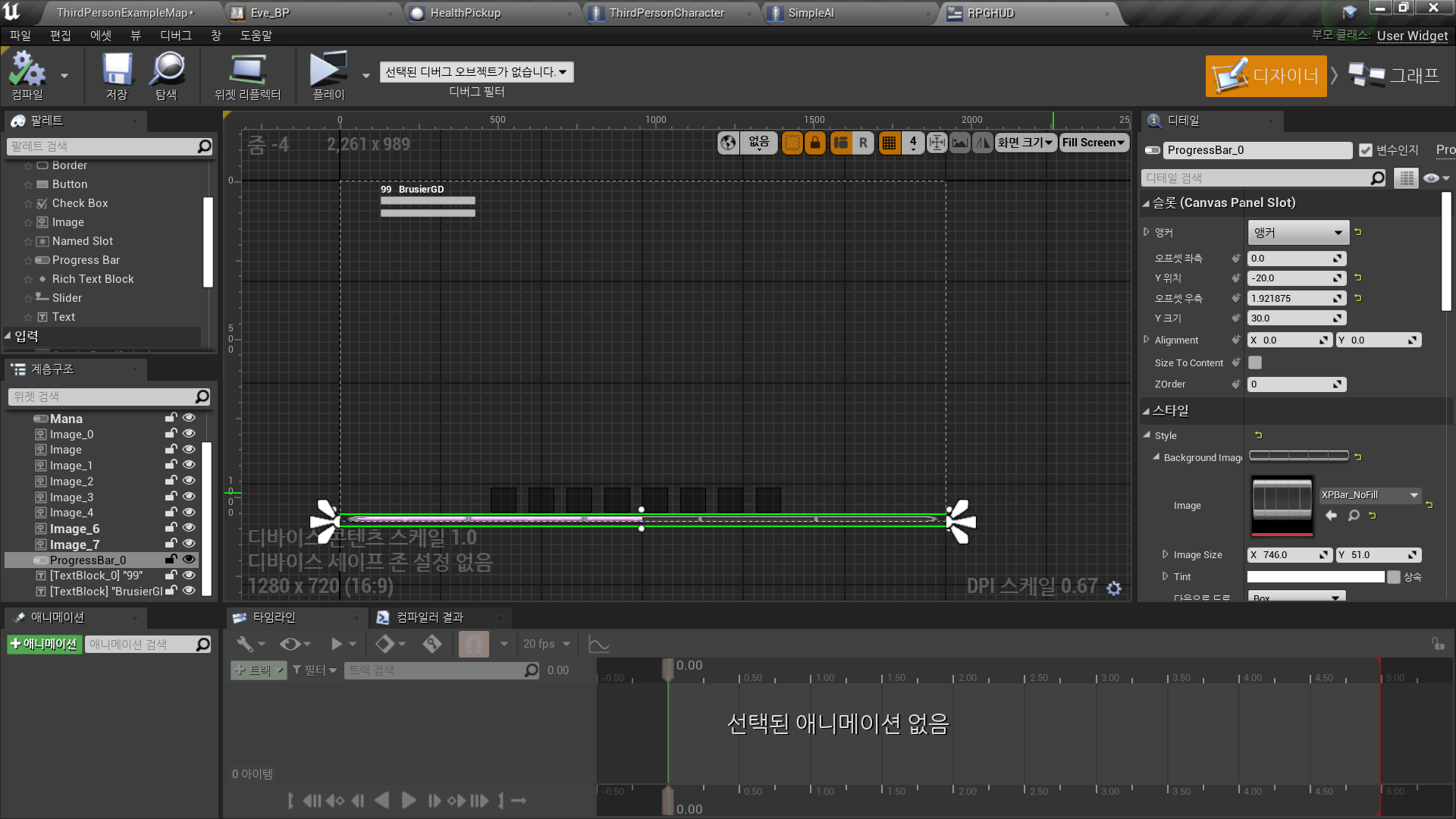The width and height of the screenshot is (1456, 819).
Task: Click the localization preview globe icon
Action: click(728, 143)
